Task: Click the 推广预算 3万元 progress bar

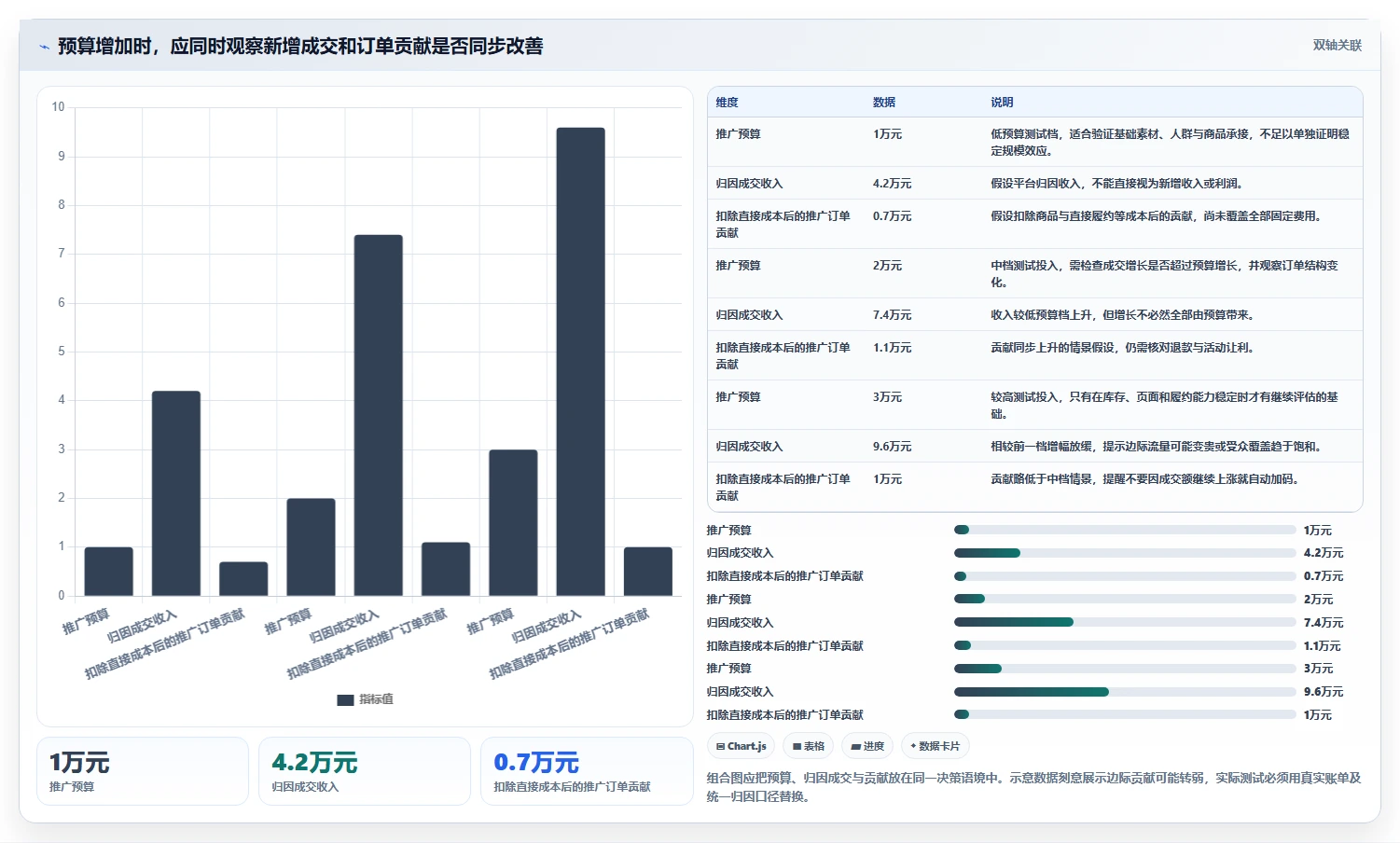Action: click(x=1125, y=669)
